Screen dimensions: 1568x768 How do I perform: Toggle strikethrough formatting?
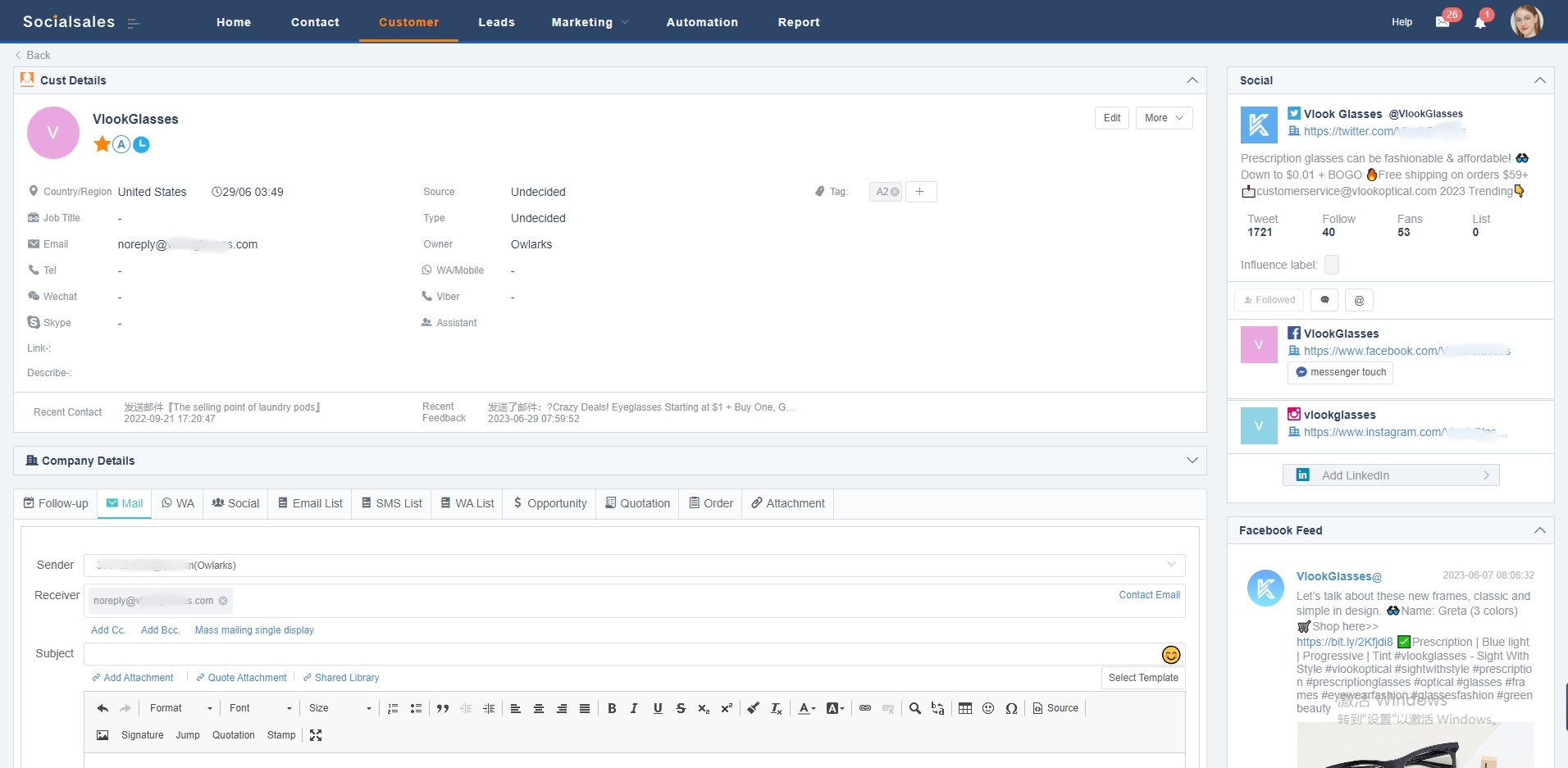click(681, 708)
